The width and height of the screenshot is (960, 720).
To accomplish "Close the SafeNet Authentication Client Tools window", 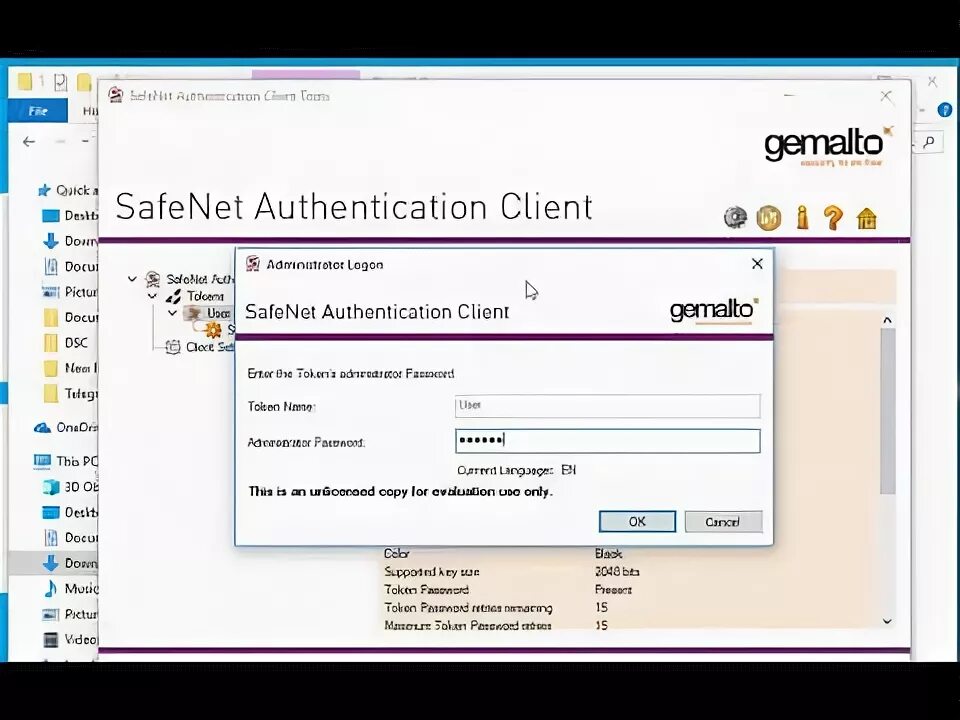I will tap(886, 96).
